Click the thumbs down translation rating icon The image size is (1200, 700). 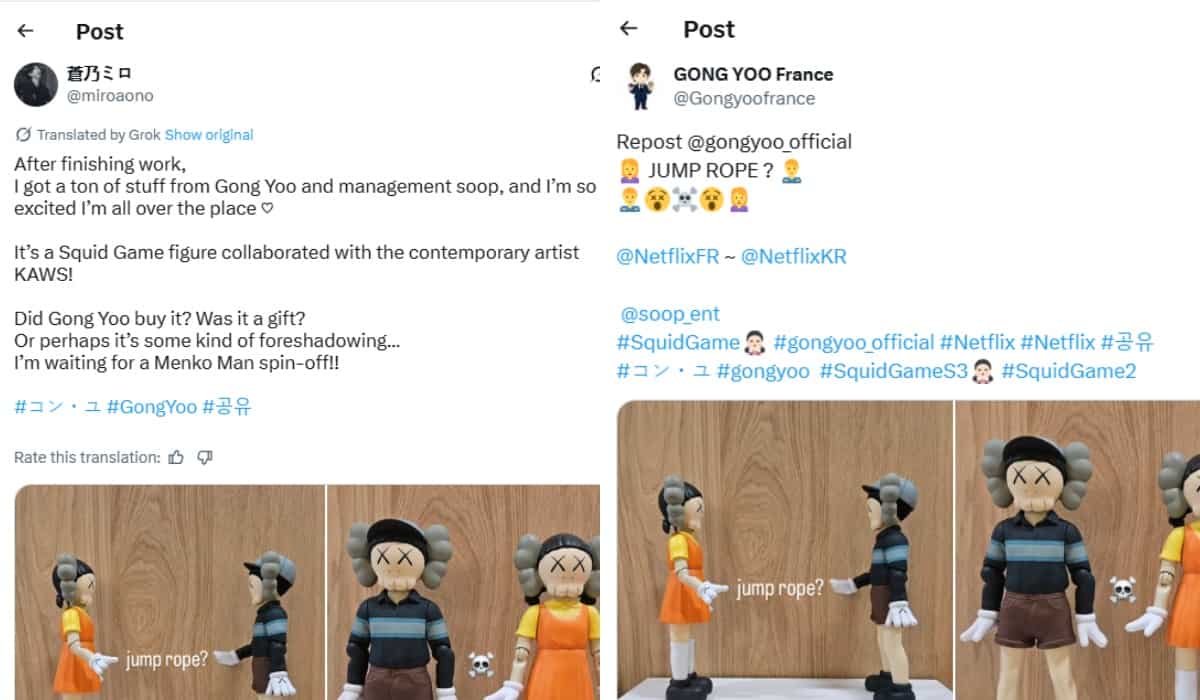click(x=205, y=457)
